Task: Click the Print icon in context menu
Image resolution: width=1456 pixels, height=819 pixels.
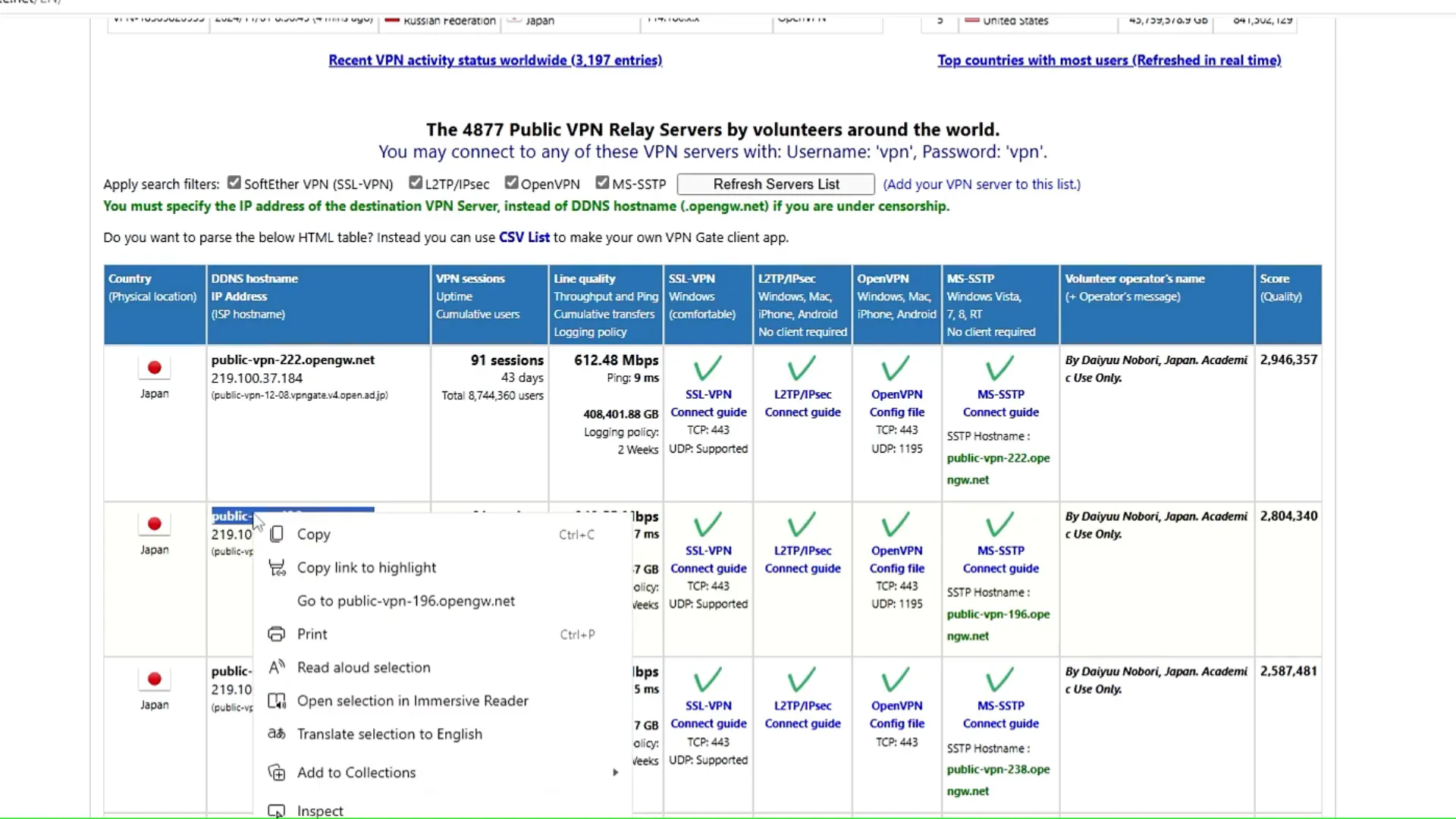Action: [x=277, y=635]
